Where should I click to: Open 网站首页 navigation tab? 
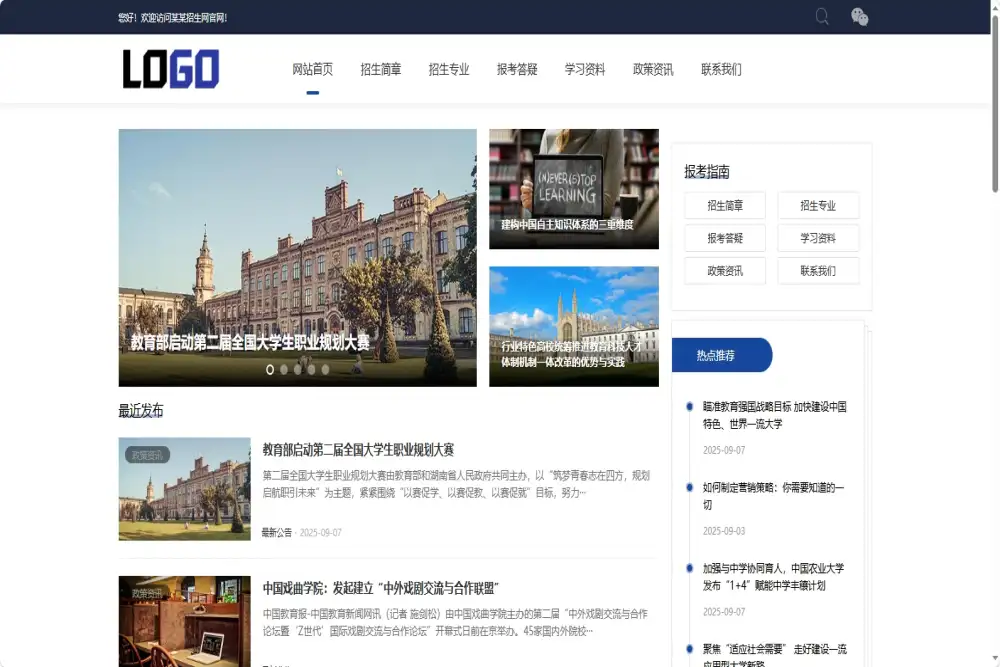(312, 70)
